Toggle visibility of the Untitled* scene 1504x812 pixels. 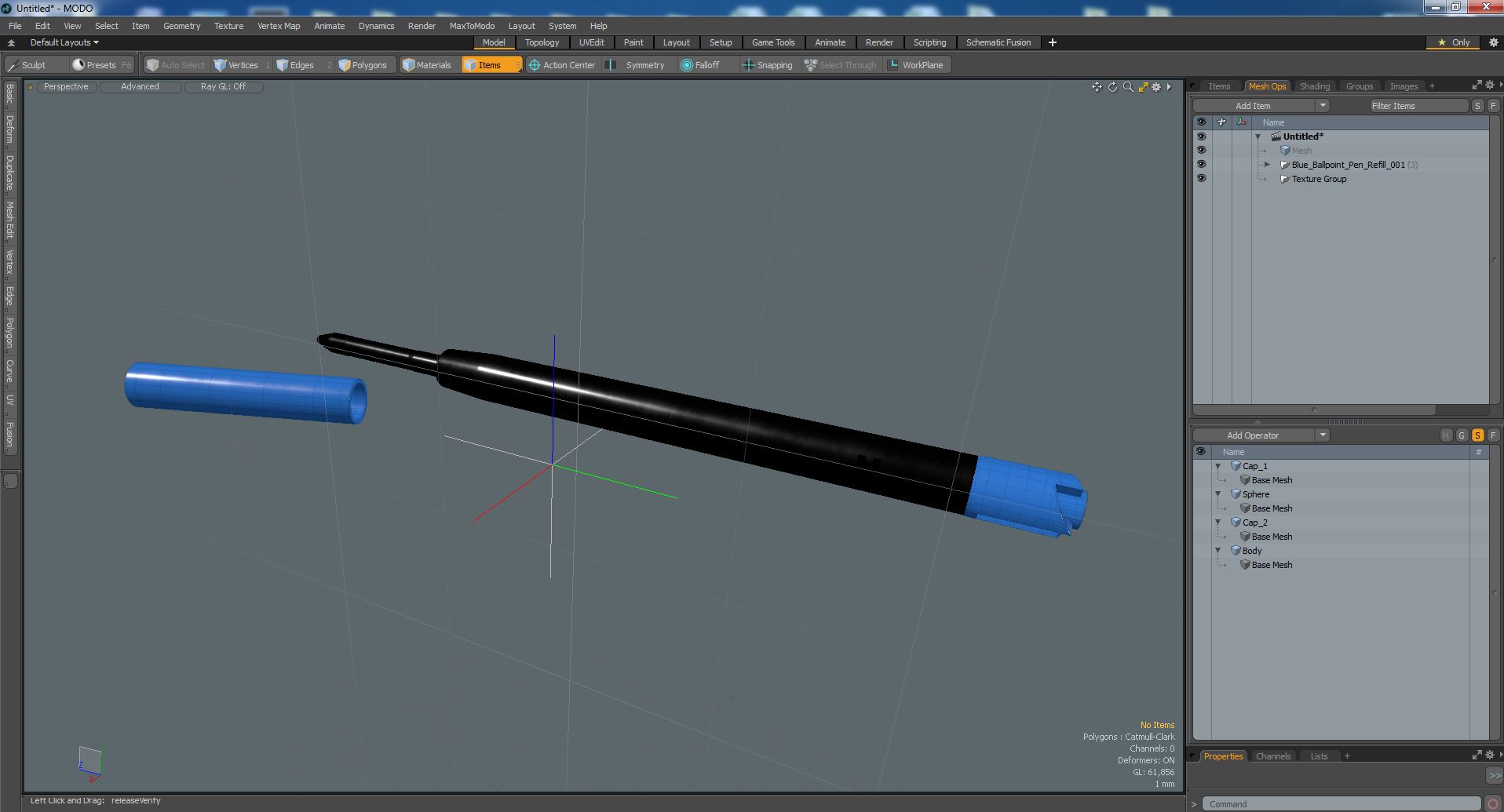pos(1201,137)
